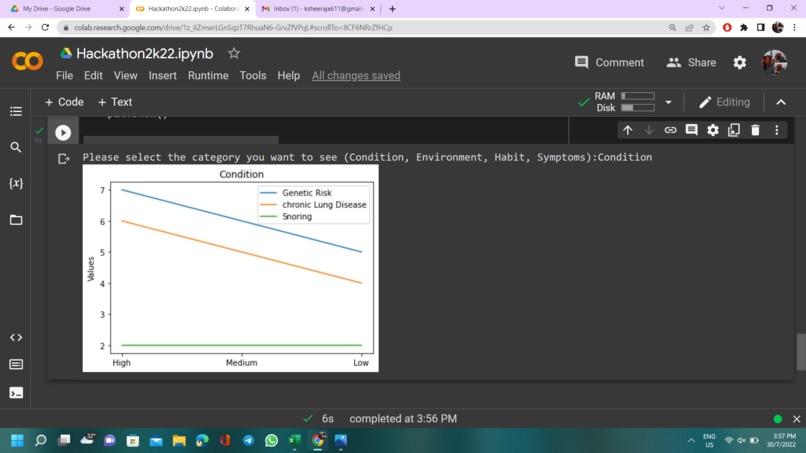Screen dimensions: 806x453
Task: Open the Comment button
Action: point(610,62)
